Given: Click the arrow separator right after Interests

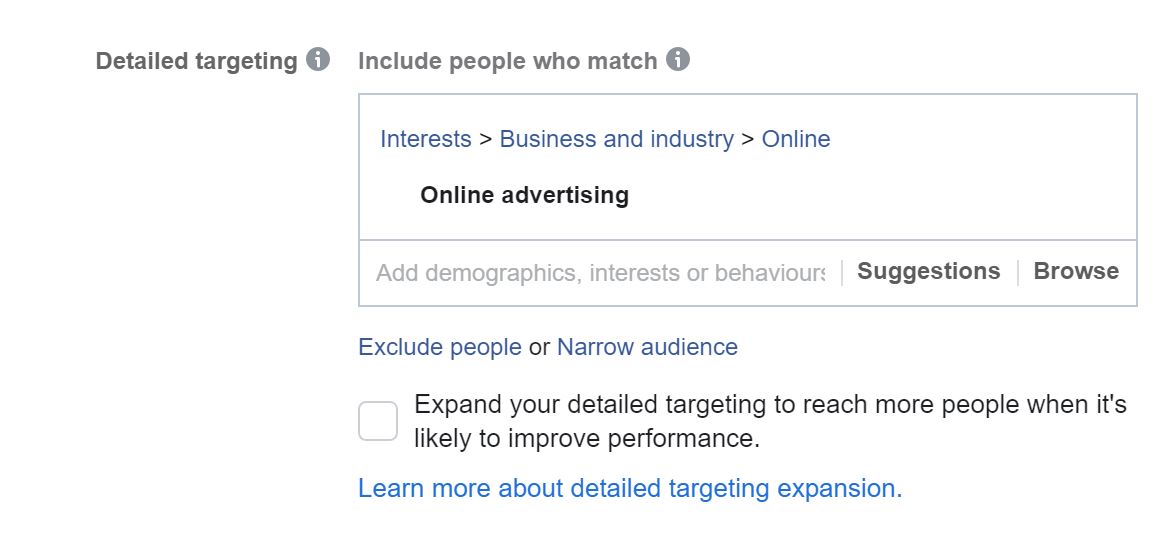Looking at the screenshot, I should (486, 139).
